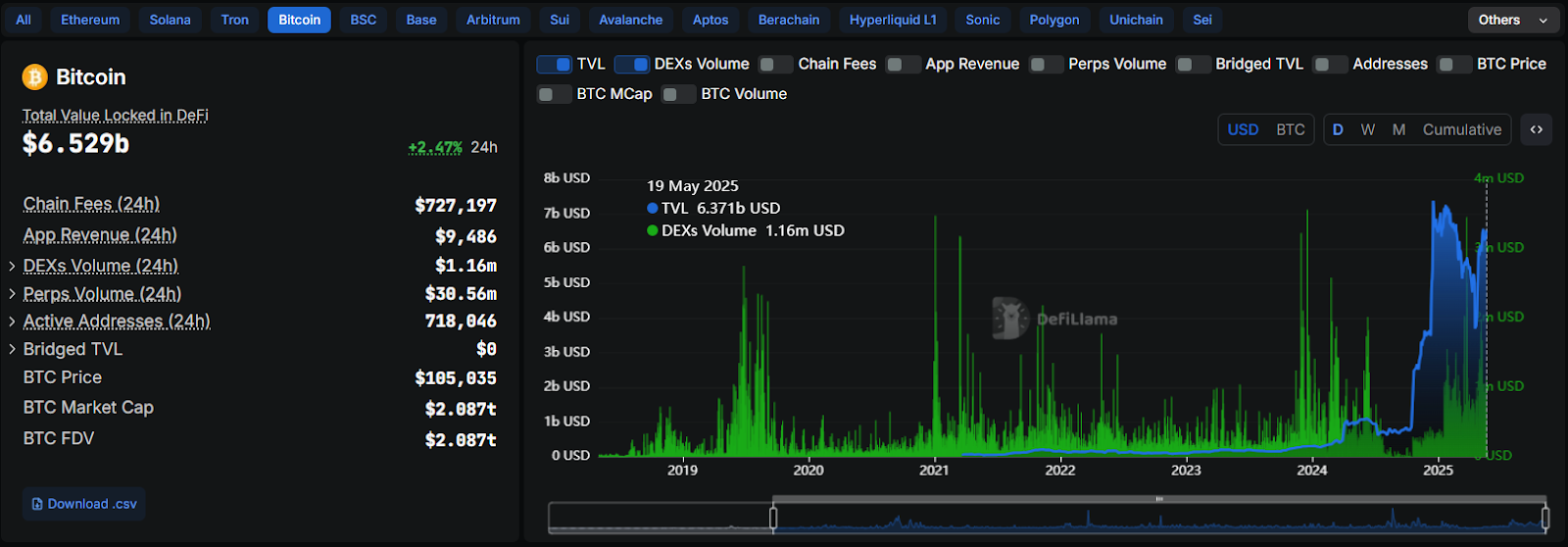The width and height of the screenshot is (1568, 547).
Task: Click the TVL peak on the chart
Action: [x=1434, y=203]
